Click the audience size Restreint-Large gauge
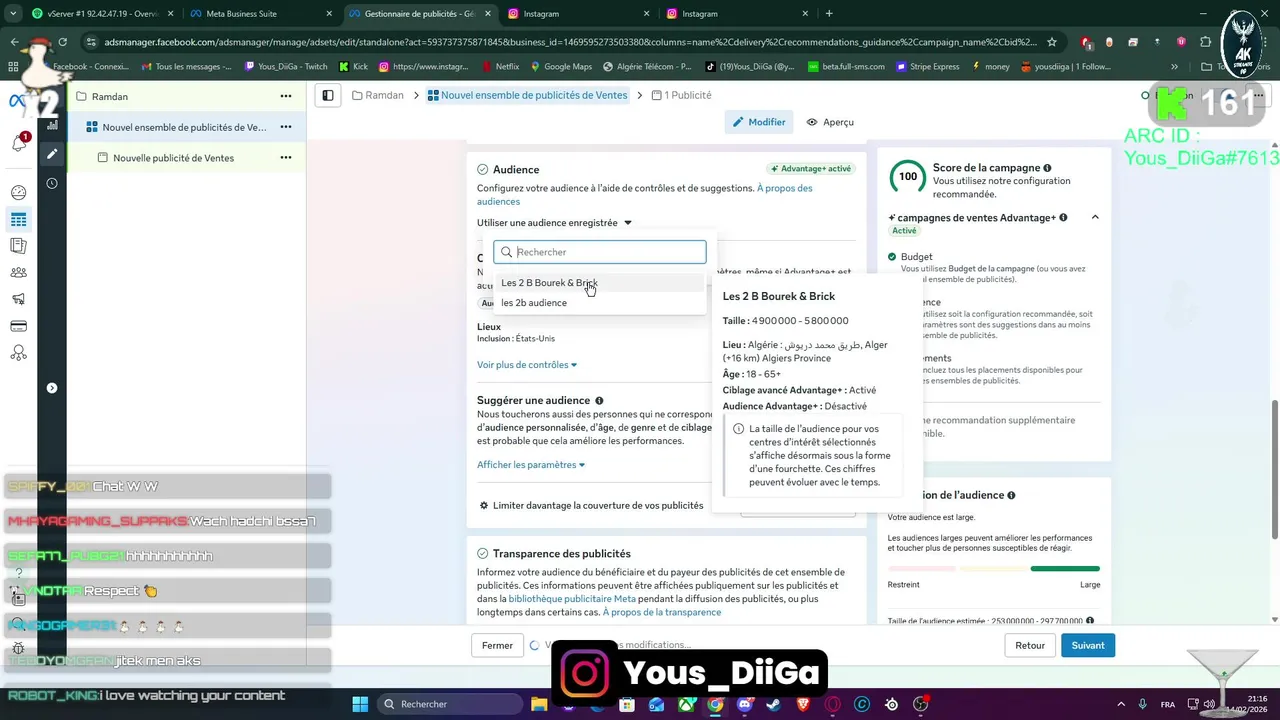This screenshot has width=1280, height=720. [994, 569]
